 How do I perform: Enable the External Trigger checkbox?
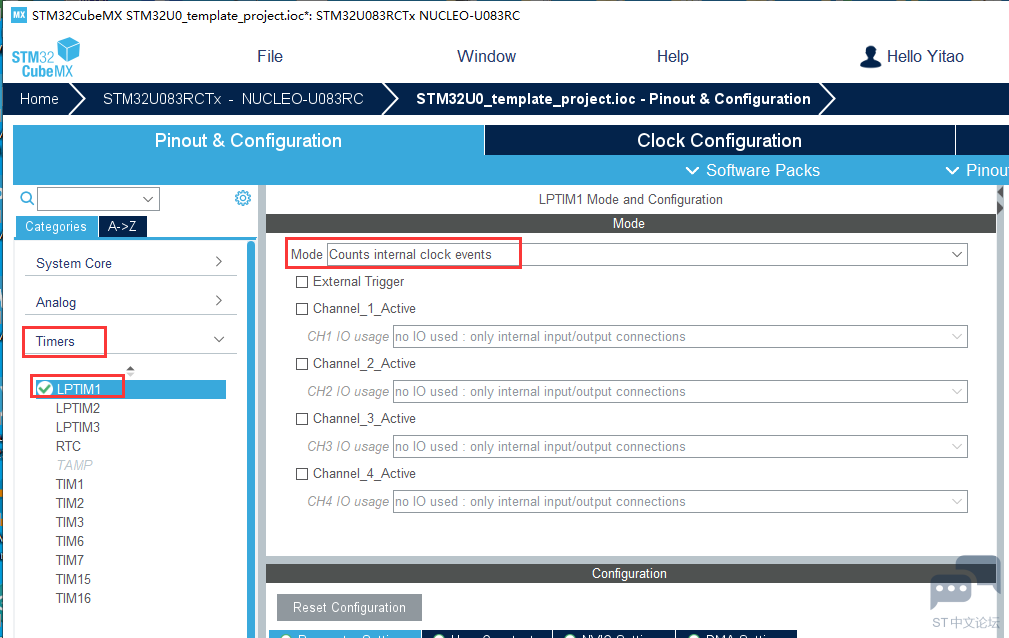point(302,282)
